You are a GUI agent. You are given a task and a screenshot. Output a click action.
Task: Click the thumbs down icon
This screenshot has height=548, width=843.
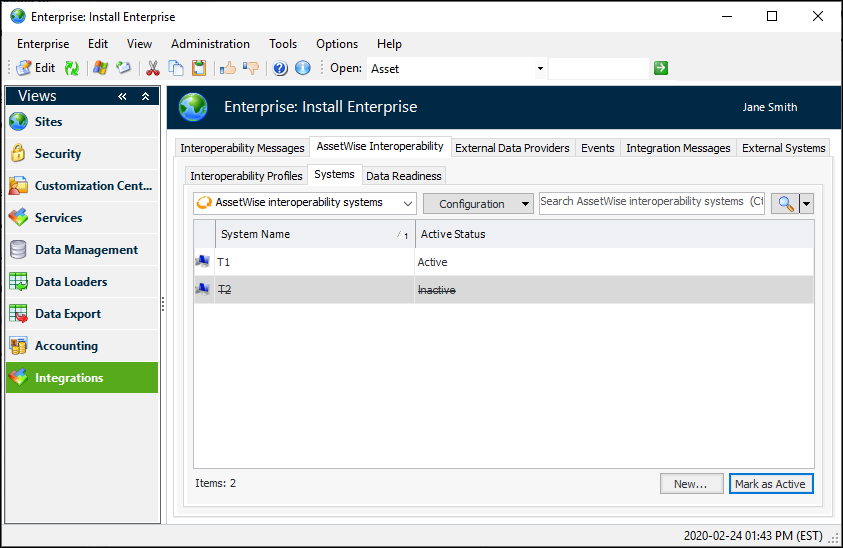(x=250, y=68)
